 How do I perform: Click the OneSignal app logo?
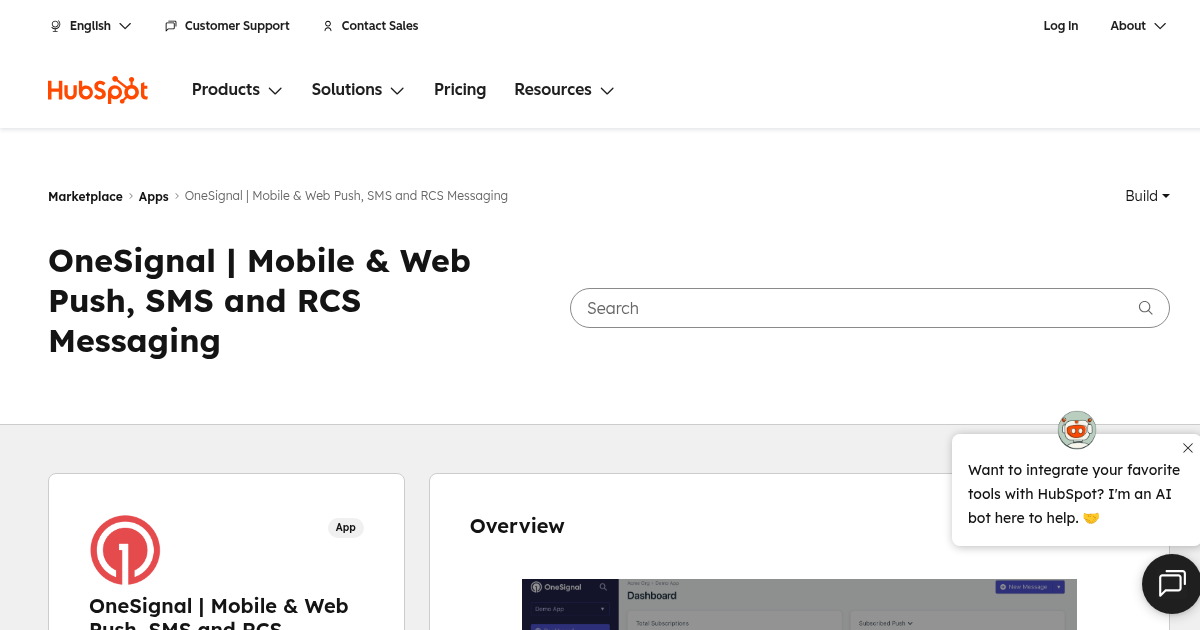(125, 550)
